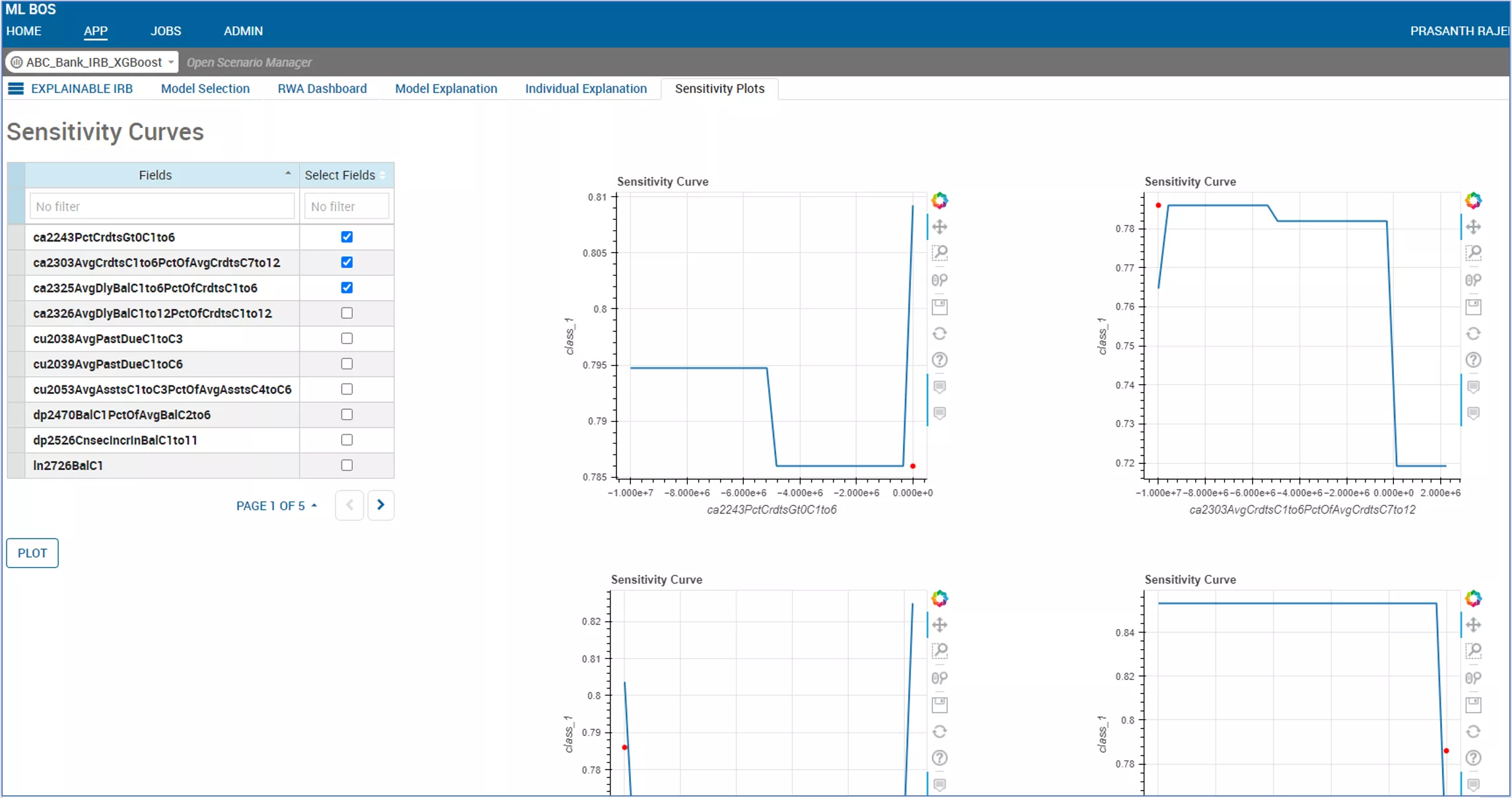Screen dimensions: 1512x798
Task: Click the PLOT button
Action: tap(32, 553)
